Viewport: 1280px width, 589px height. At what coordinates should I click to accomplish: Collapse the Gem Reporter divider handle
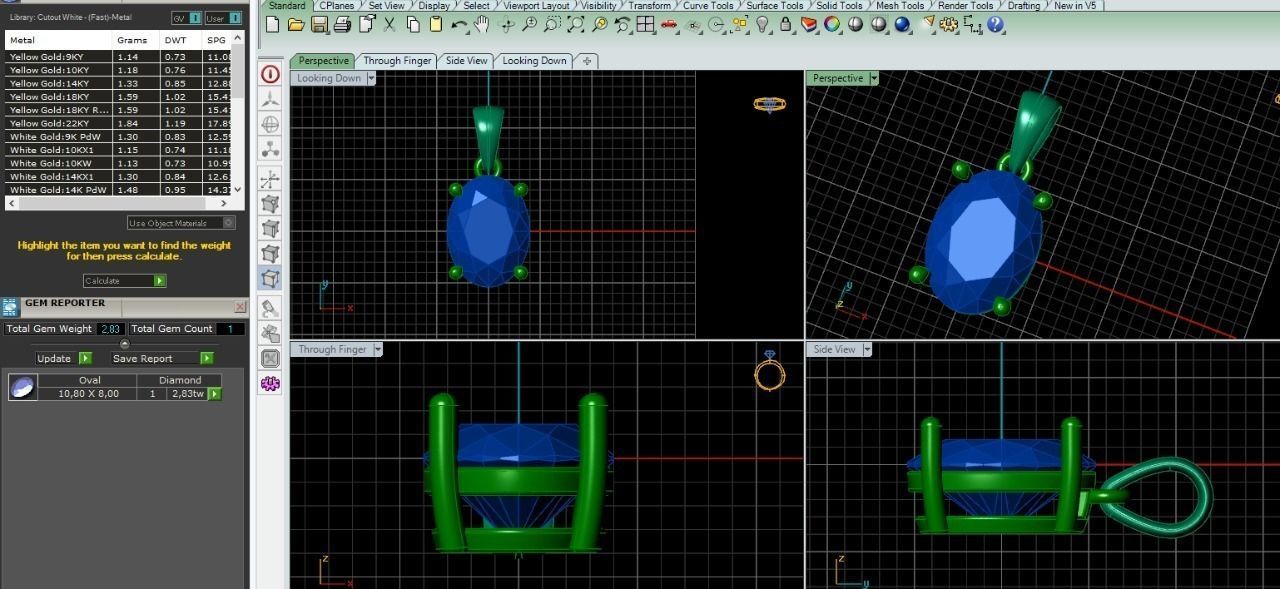coord(124,344)
